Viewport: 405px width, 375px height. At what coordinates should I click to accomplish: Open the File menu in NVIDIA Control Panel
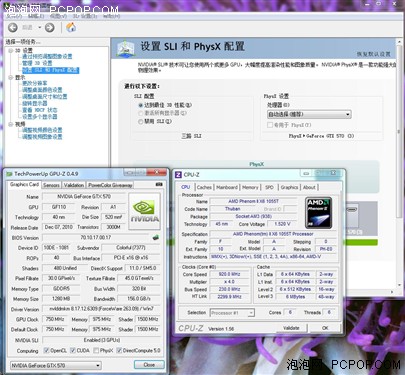(14, 16)
